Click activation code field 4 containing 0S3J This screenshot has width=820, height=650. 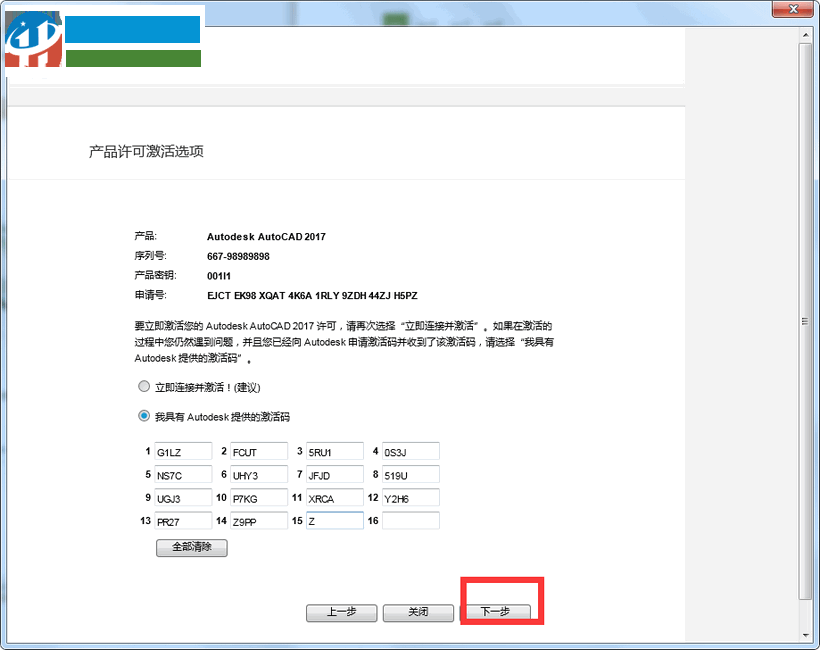pos(411,451)
